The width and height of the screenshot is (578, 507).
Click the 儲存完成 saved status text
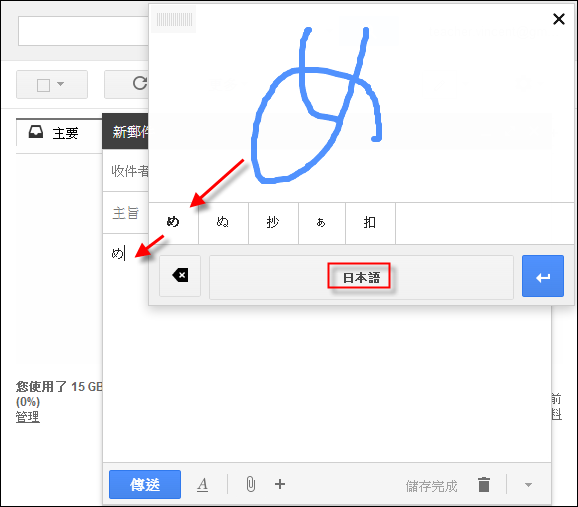click(432, 486)
